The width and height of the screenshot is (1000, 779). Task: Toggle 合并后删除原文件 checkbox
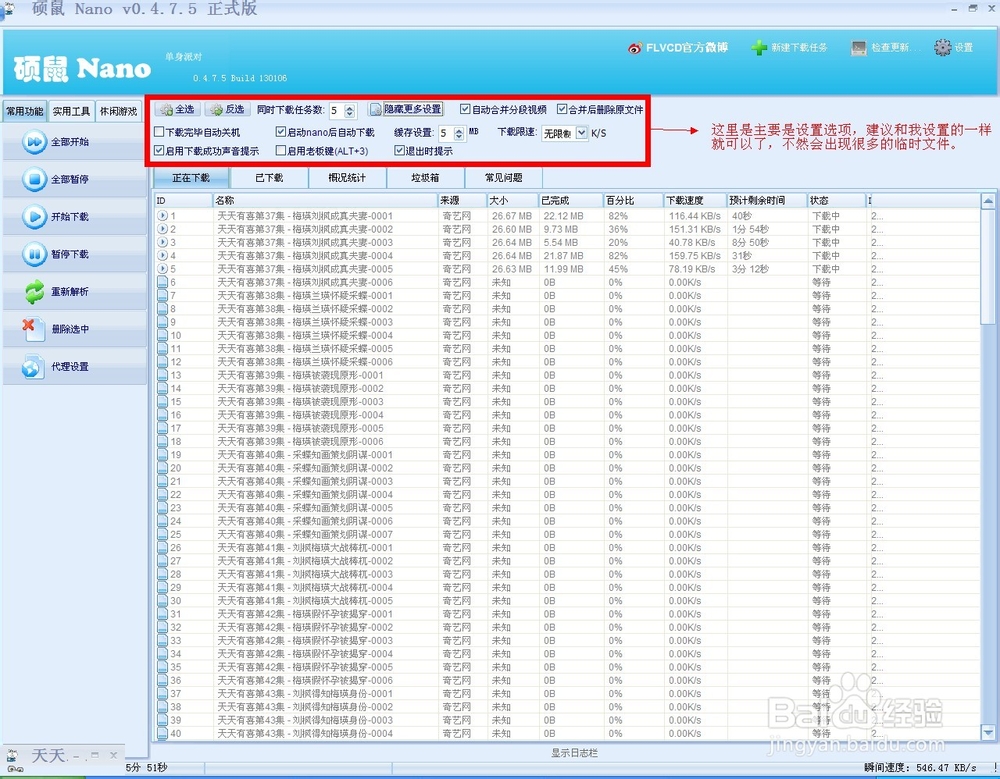tap(562, 109)
